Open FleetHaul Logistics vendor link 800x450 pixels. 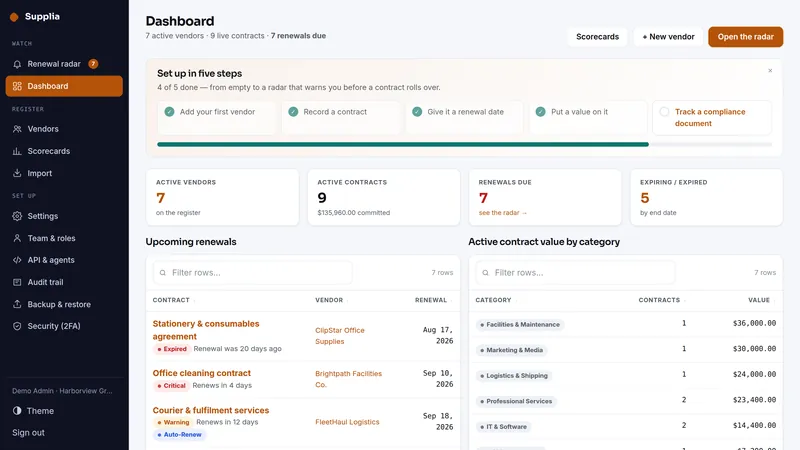(x=347, y=422)
